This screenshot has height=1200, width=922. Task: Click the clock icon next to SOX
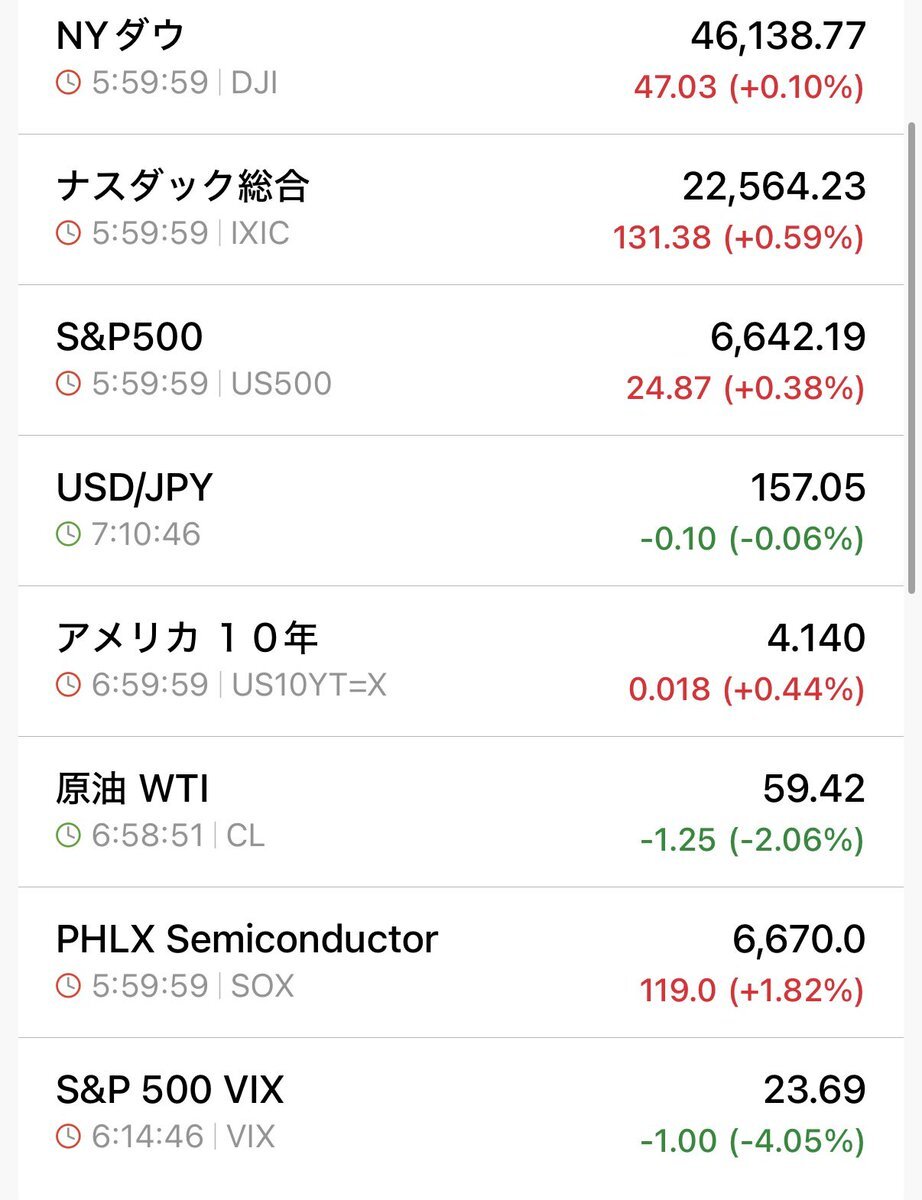[68, 987]
